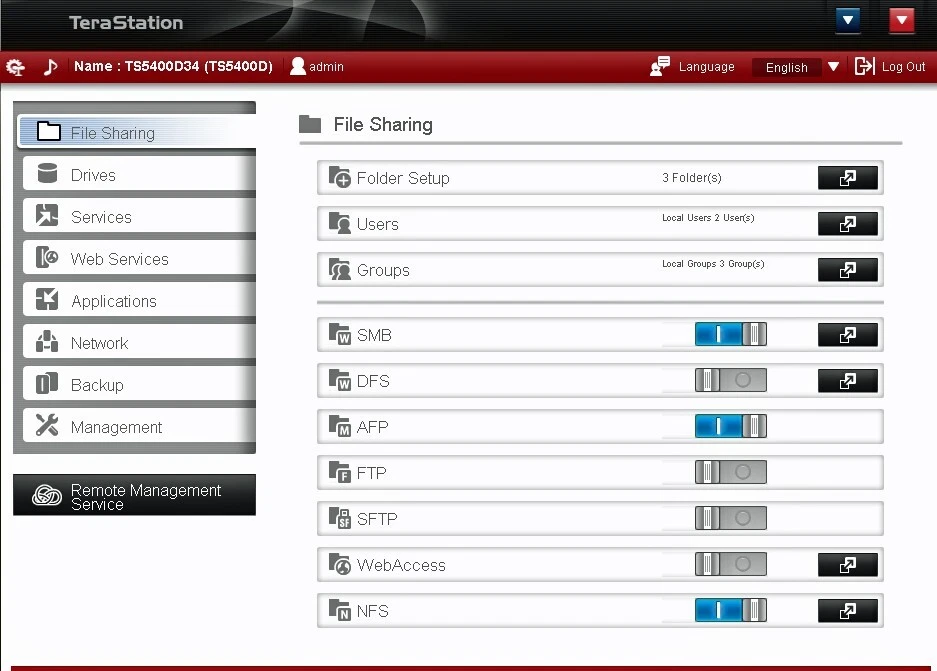Image resolution: width=937 pixels, height=671 pixels.
Task: Turn on the WebAccess toggle
Action: pos(731,564)
